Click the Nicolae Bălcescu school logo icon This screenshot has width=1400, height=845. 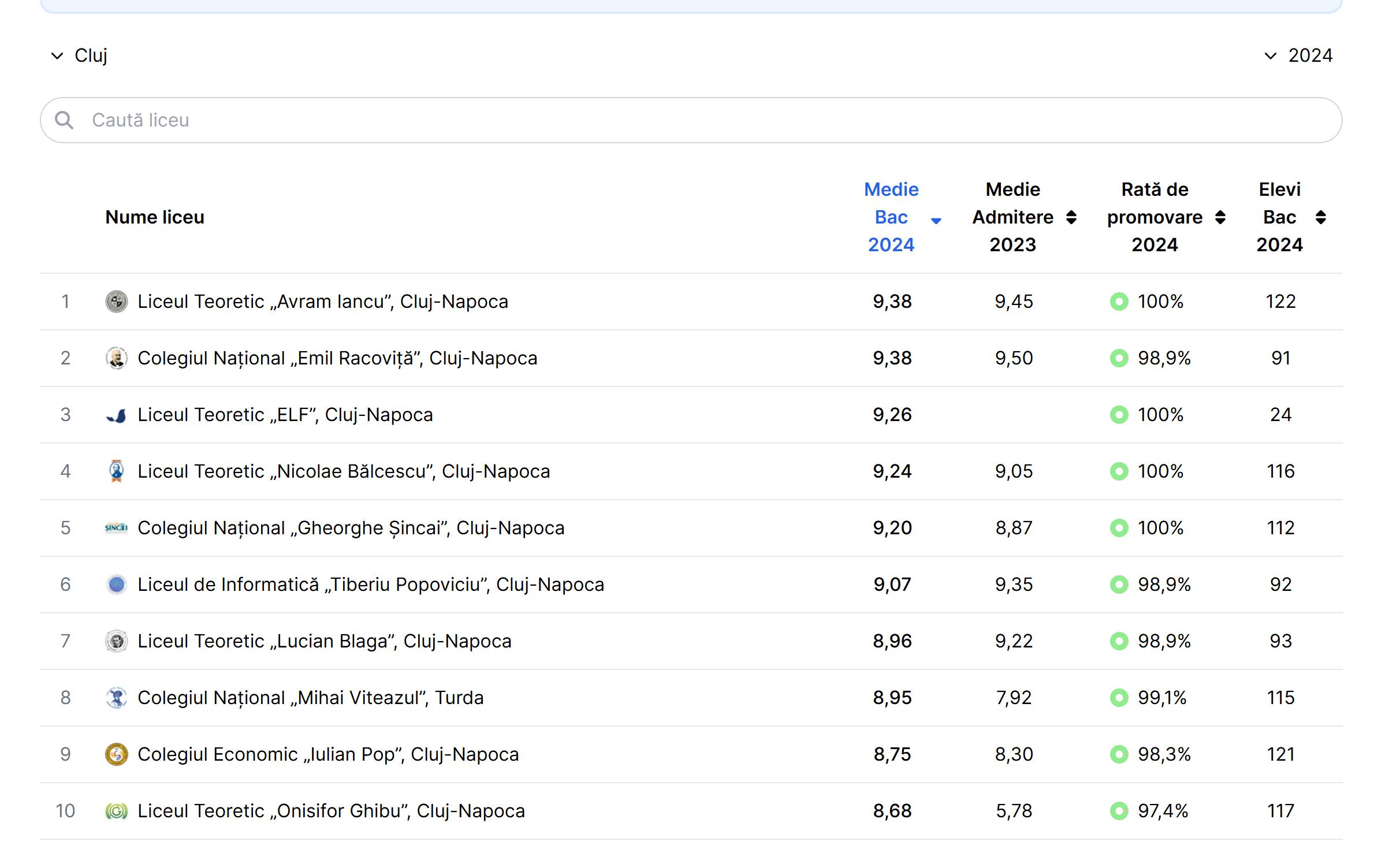pos(116,471)
